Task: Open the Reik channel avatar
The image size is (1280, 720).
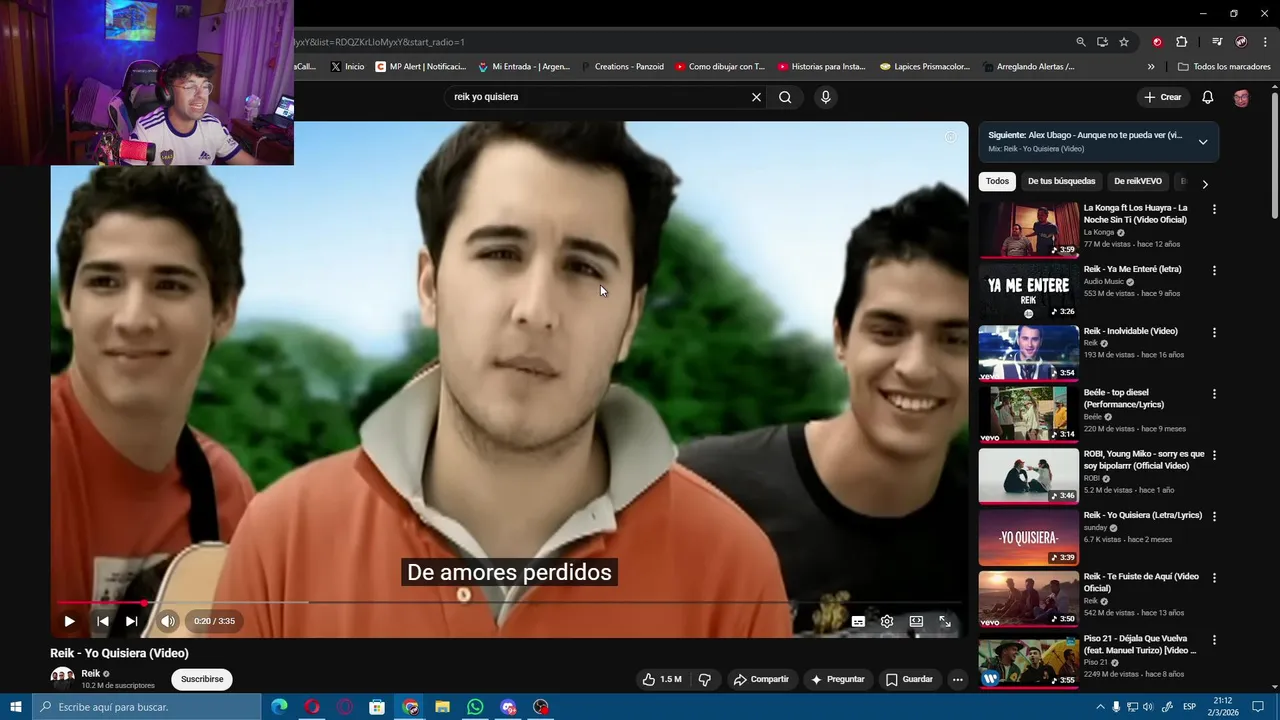Action: tap(62, 678)
